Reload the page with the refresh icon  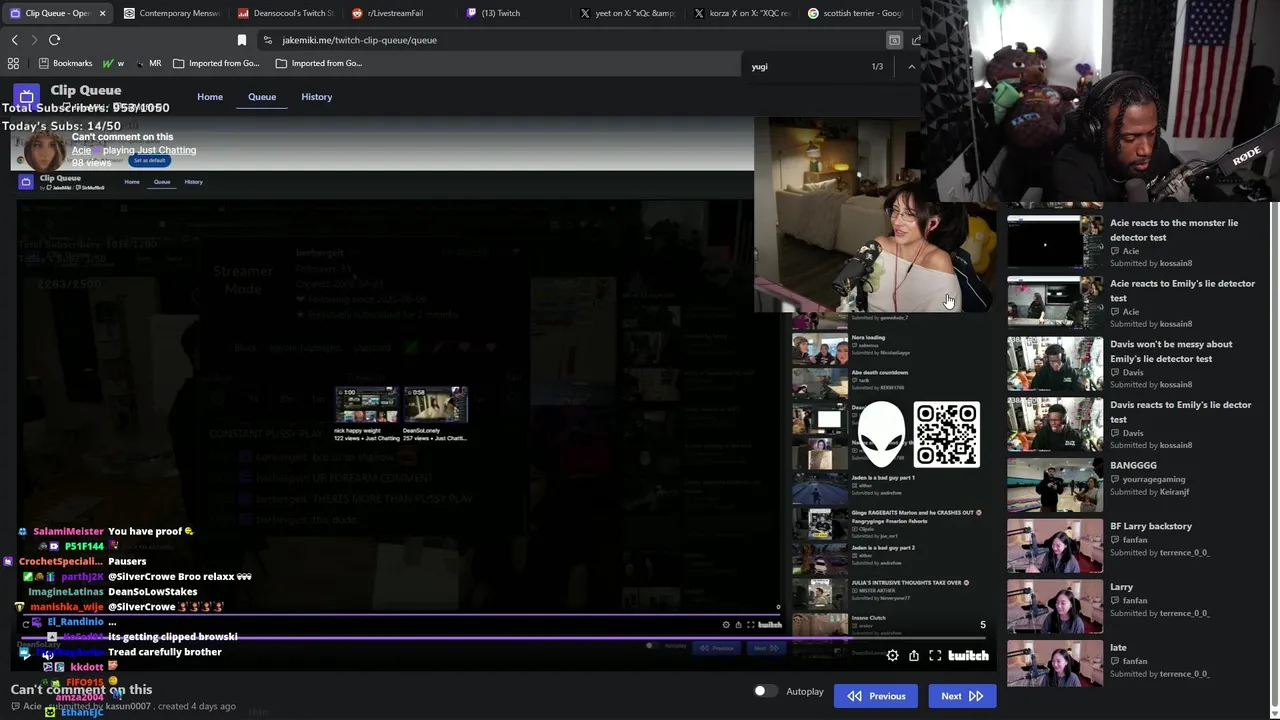(x=54, y=40)
